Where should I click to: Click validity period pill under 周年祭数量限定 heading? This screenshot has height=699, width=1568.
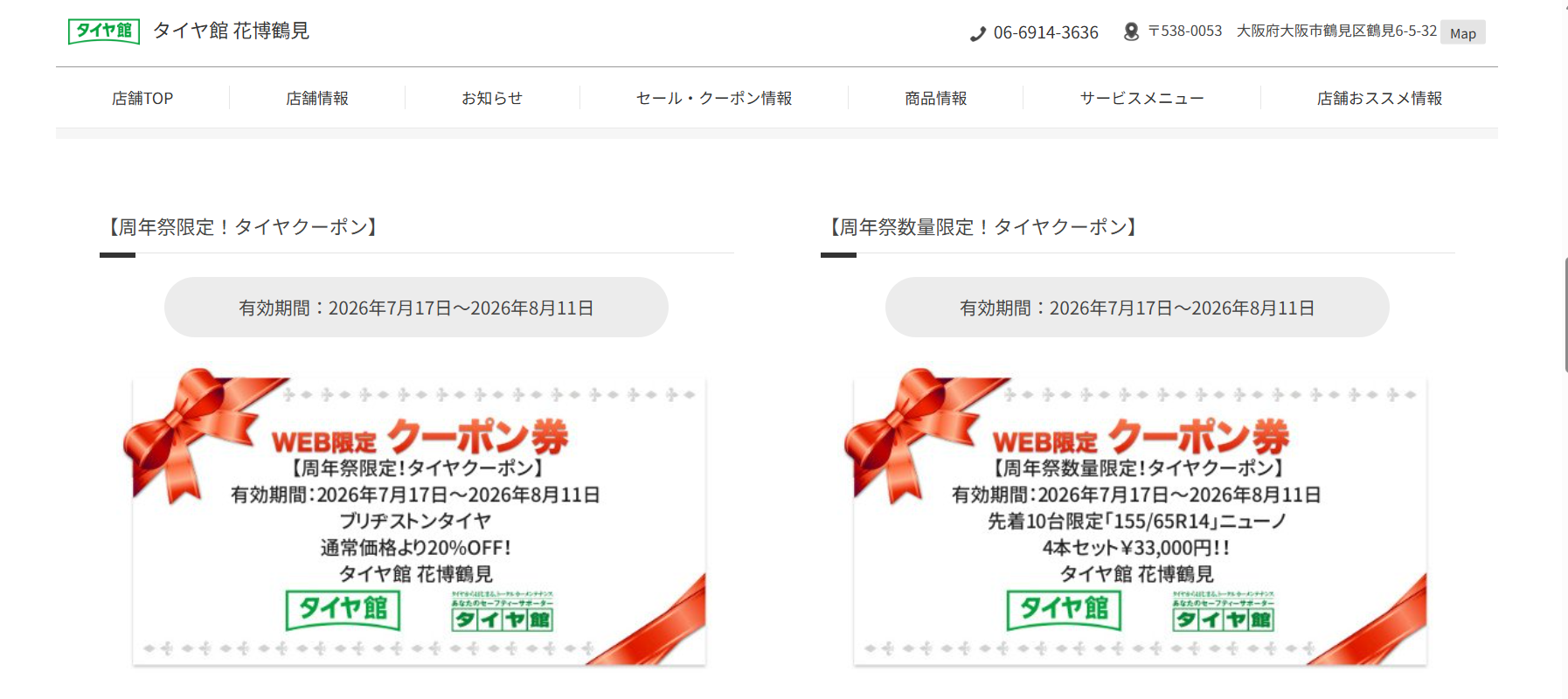tap(1137, 308)
